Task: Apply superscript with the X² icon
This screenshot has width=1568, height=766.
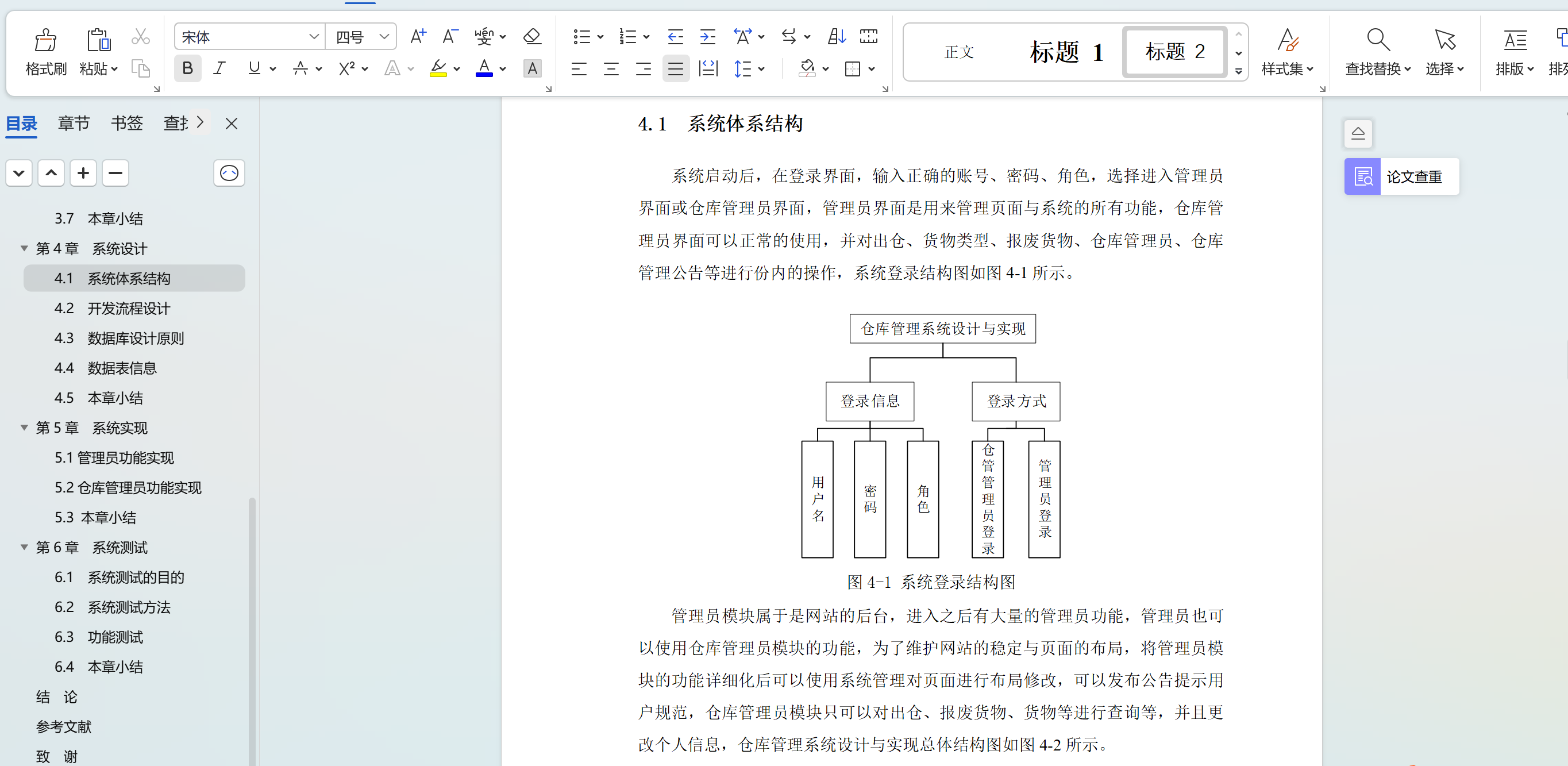Action: [x=347, y=68]
